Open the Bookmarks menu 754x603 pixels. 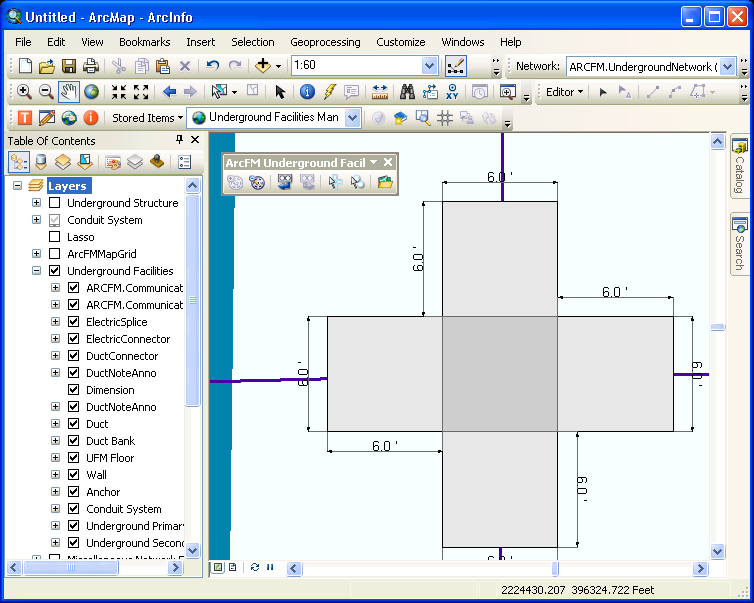[145, 42]
